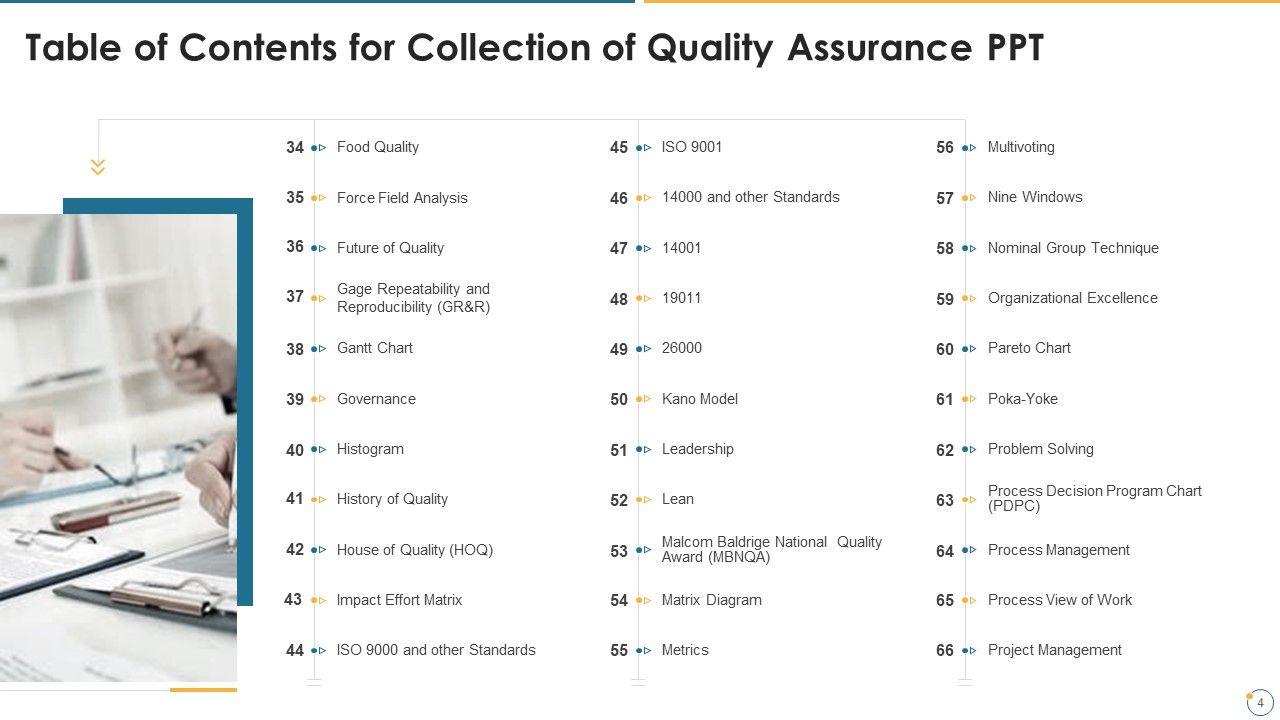Go to the Poka-Yoke section
Image resolution: width=1280 pixels, height=720 pixels.
click(x=1022, y=399)
